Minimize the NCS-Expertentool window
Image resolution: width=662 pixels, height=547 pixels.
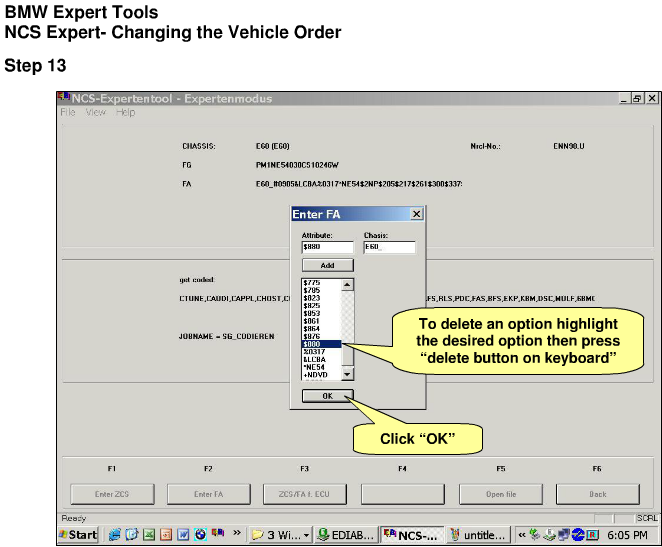pyautogui.click(x=624, y=98)
